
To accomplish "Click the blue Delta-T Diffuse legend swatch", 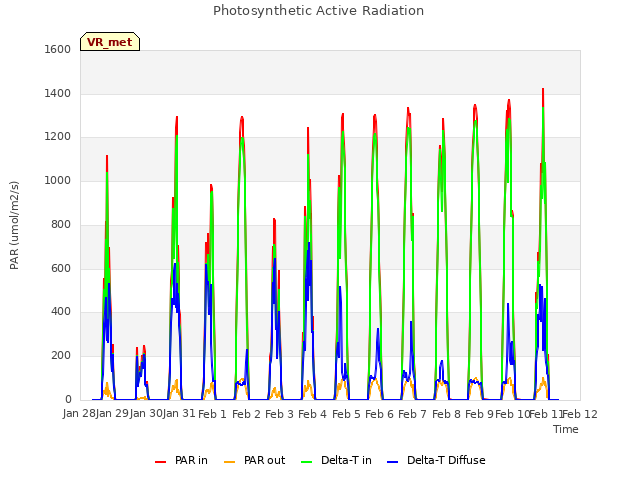I will click(392, 462).
